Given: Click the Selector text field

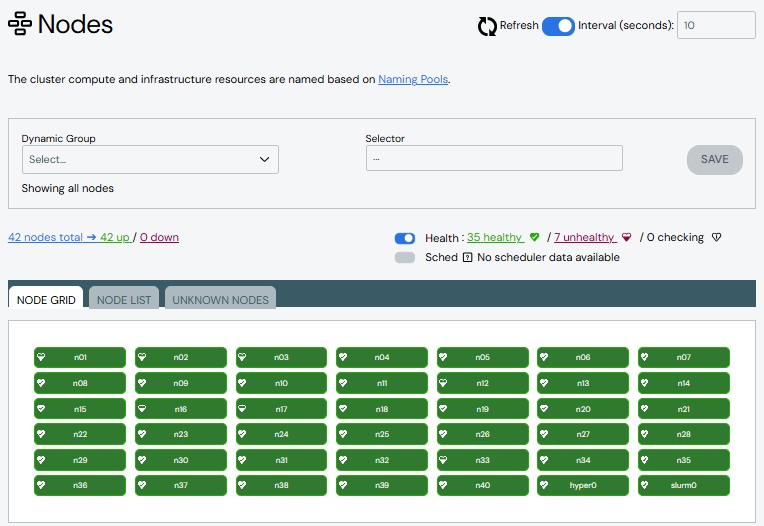Looking at the screenshot, I should coord(494,158).
